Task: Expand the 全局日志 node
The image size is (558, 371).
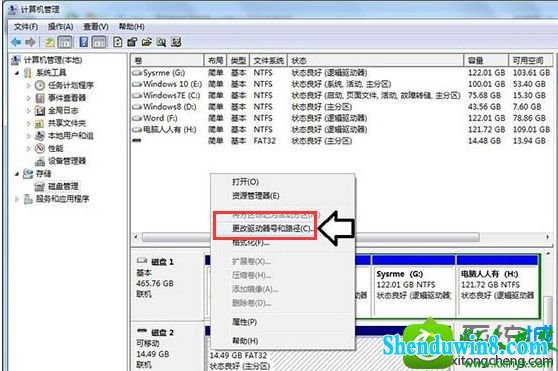Action: tap(29, 111)
